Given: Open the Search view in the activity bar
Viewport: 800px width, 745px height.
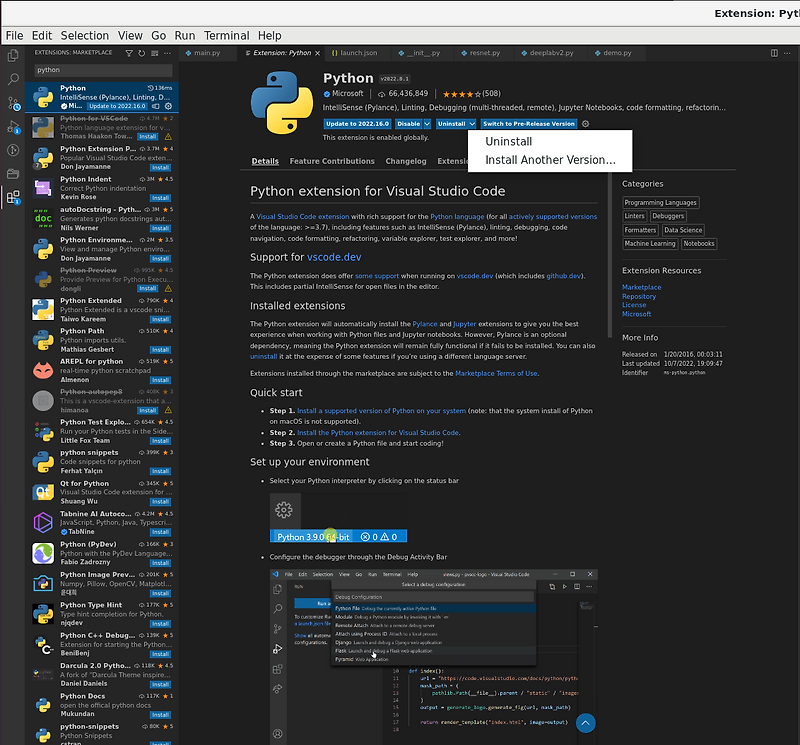Looking at the screenshot, I should click(12, 80).
